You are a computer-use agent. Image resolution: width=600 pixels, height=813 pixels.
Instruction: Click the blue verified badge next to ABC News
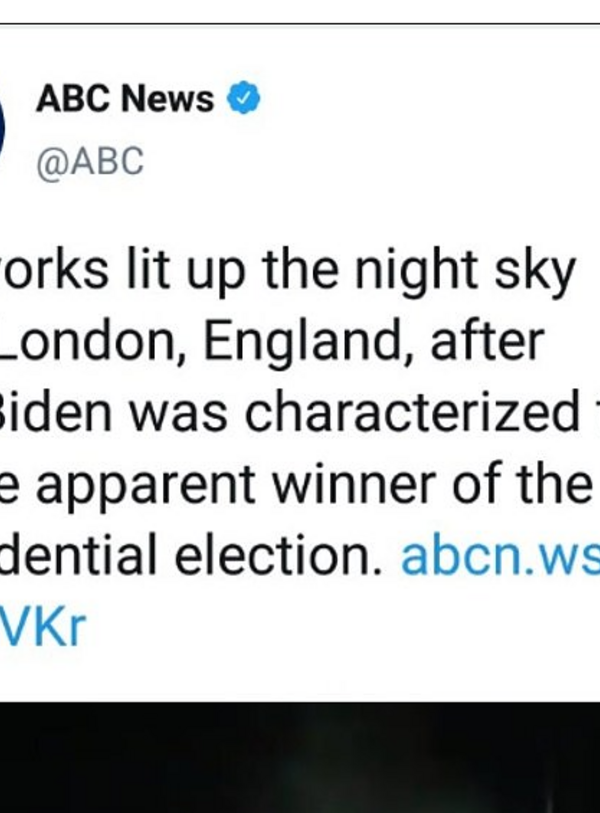coord(244,99)
